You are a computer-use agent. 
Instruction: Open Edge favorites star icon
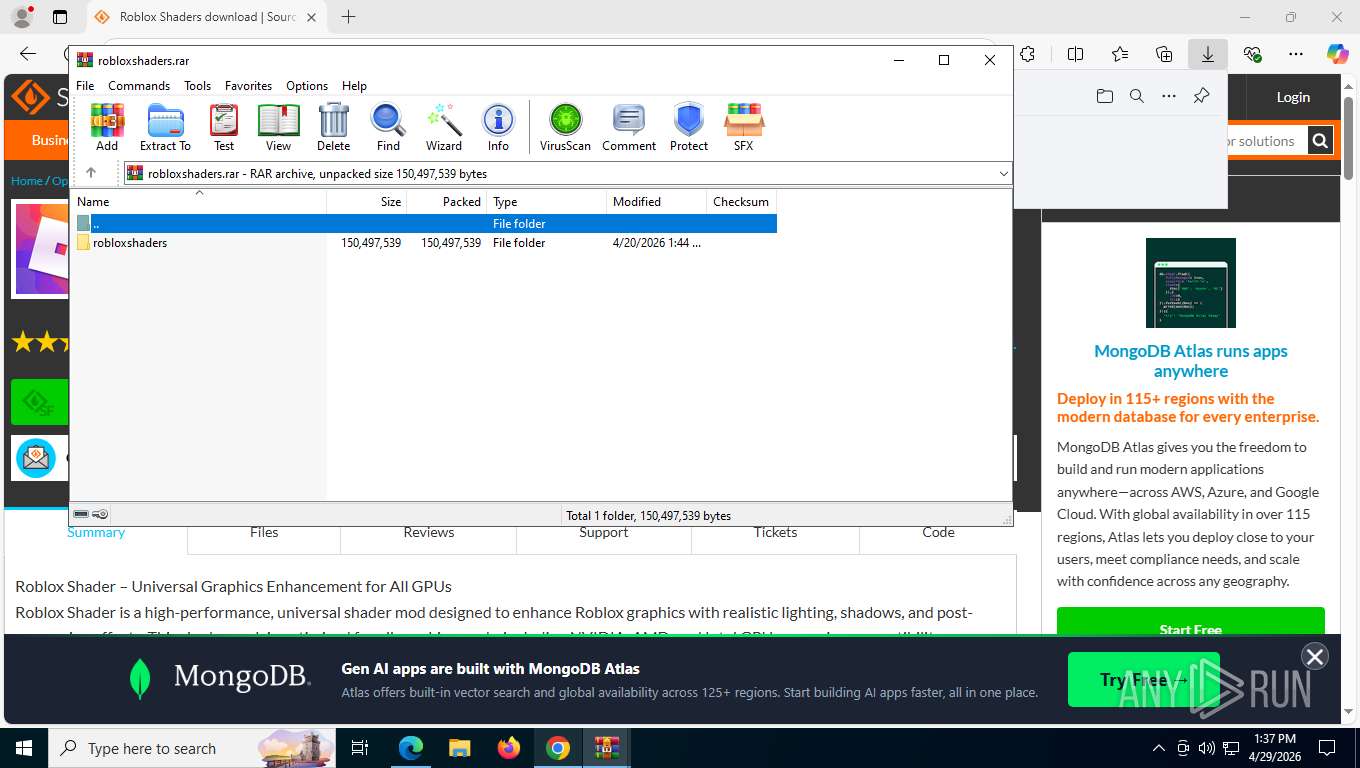[x=1120, y=54]
